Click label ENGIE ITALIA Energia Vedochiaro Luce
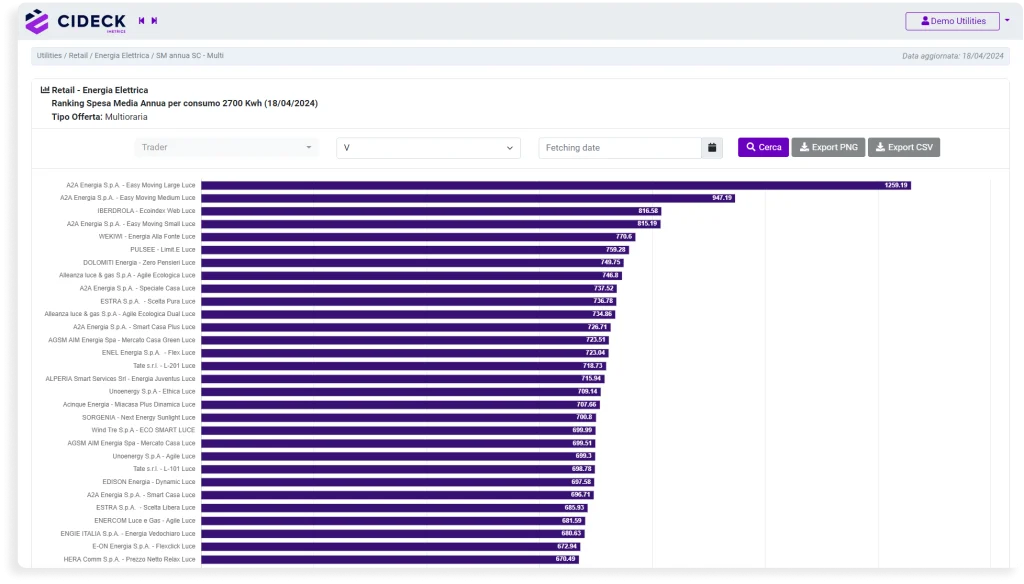This screenshot has width=1024, height=584. [128, 534]
